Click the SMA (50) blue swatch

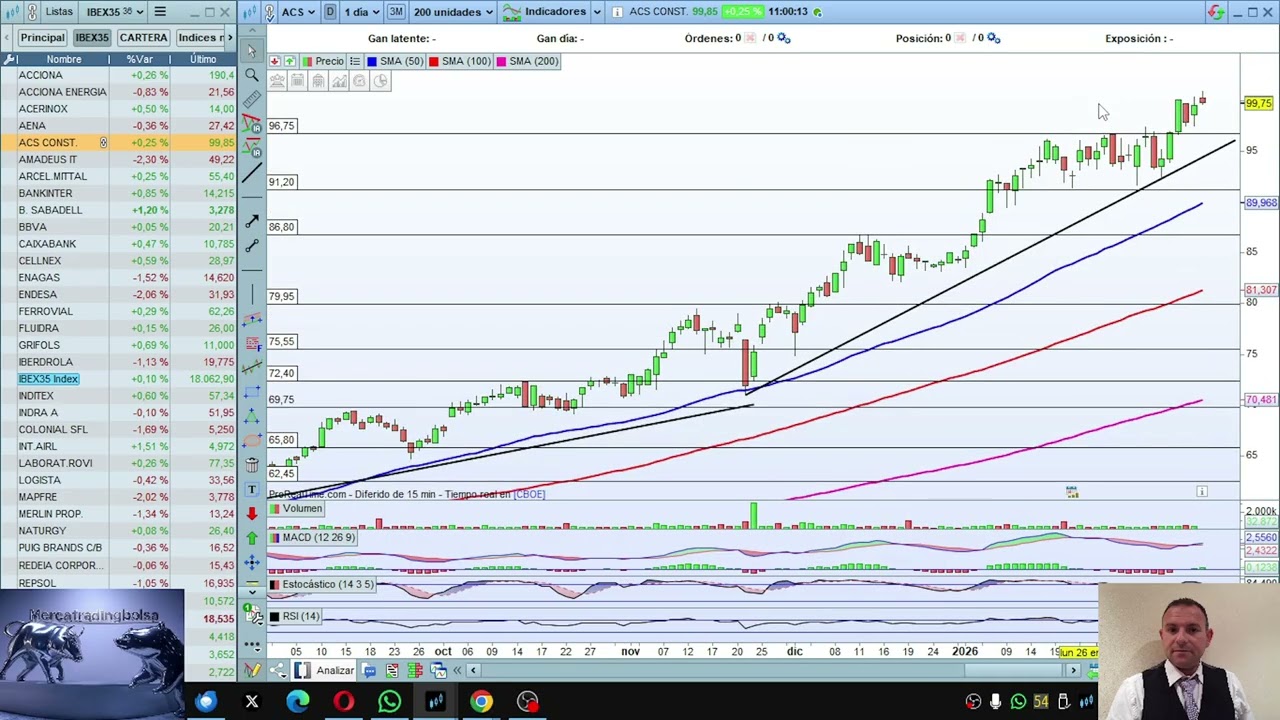[x=372, y=61]
